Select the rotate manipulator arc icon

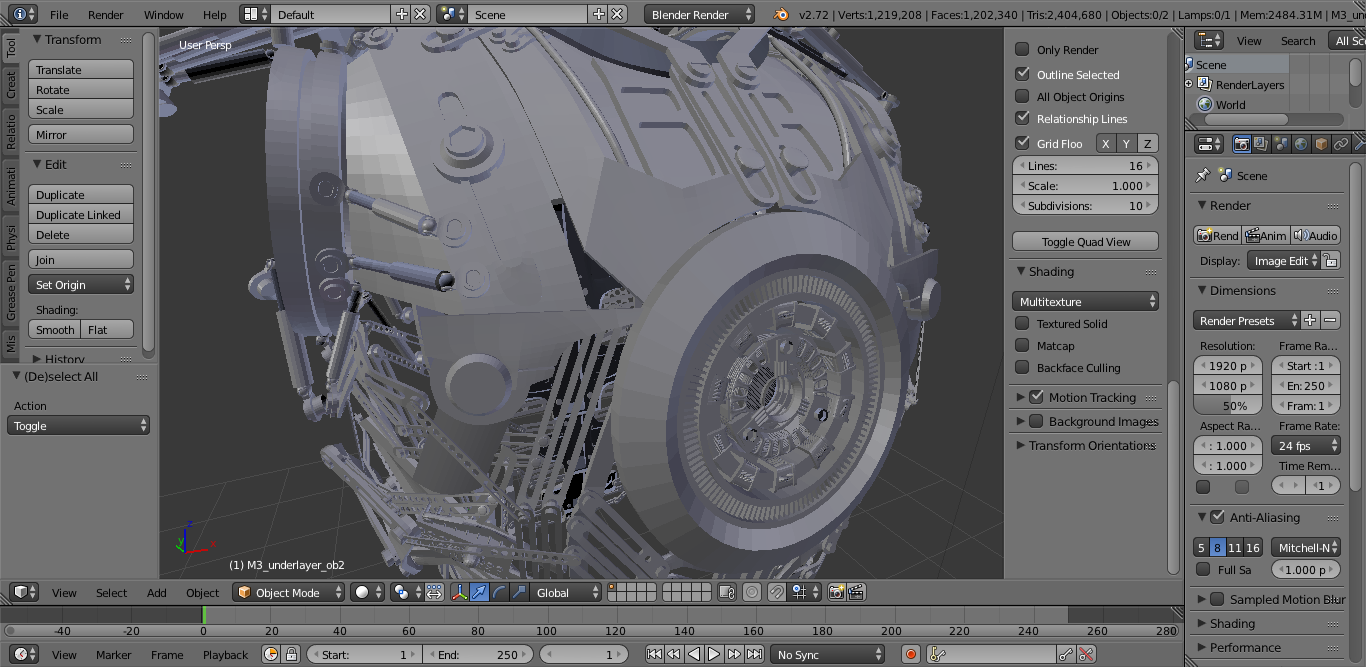point(499,592)
